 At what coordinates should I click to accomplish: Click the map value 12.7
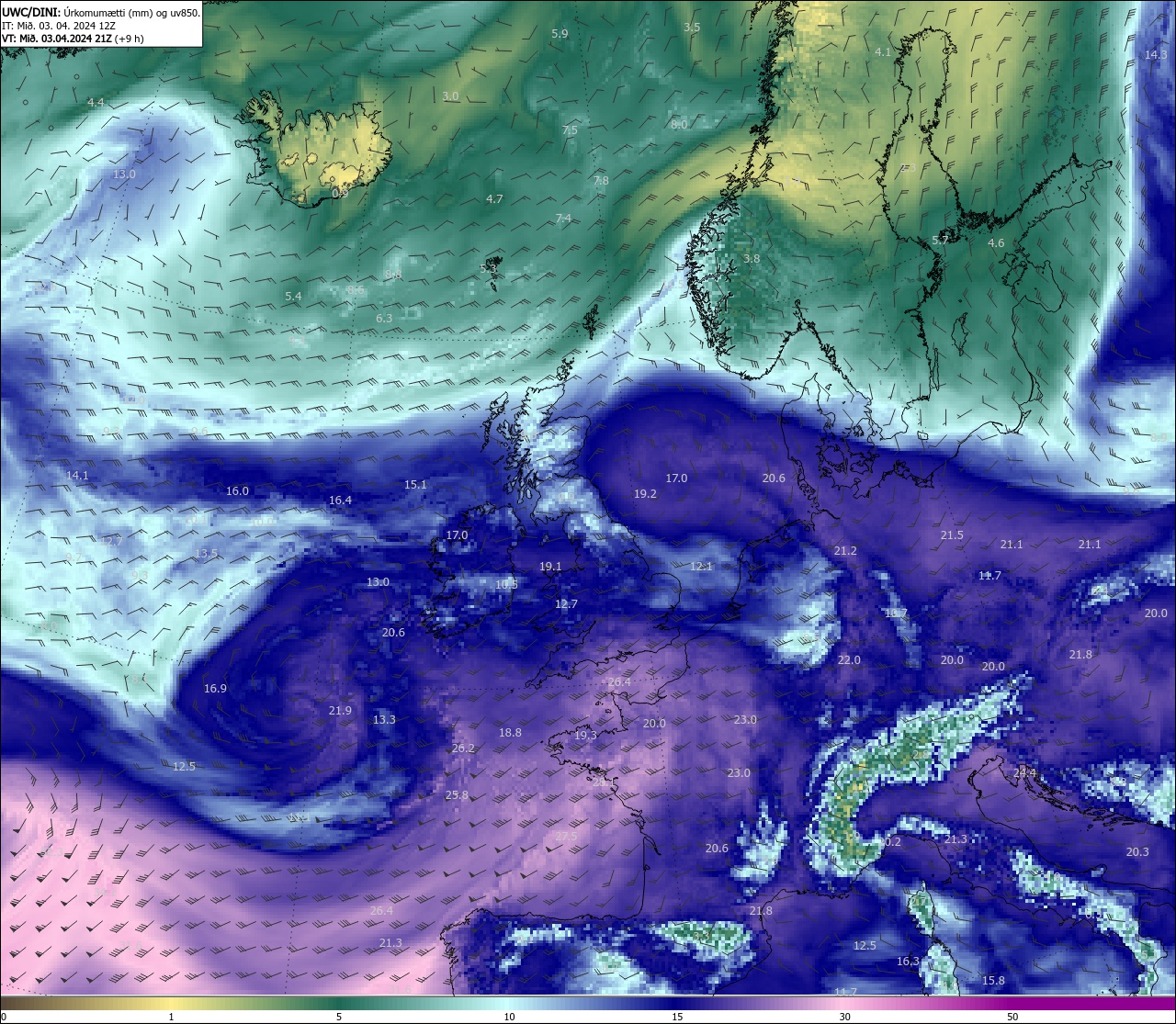pyautogui.click(x=566, y=604)
